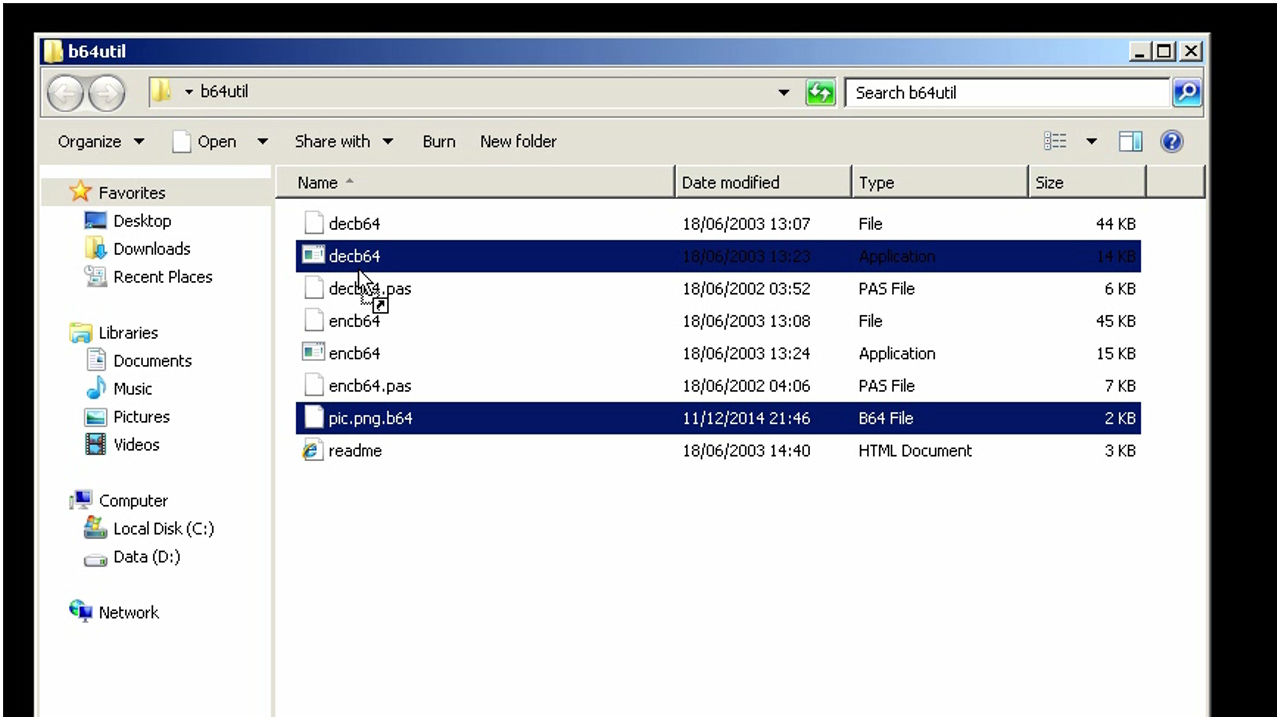Click the Favorites star icon
The image size is (1280, 720).
(x=81, y=192)
